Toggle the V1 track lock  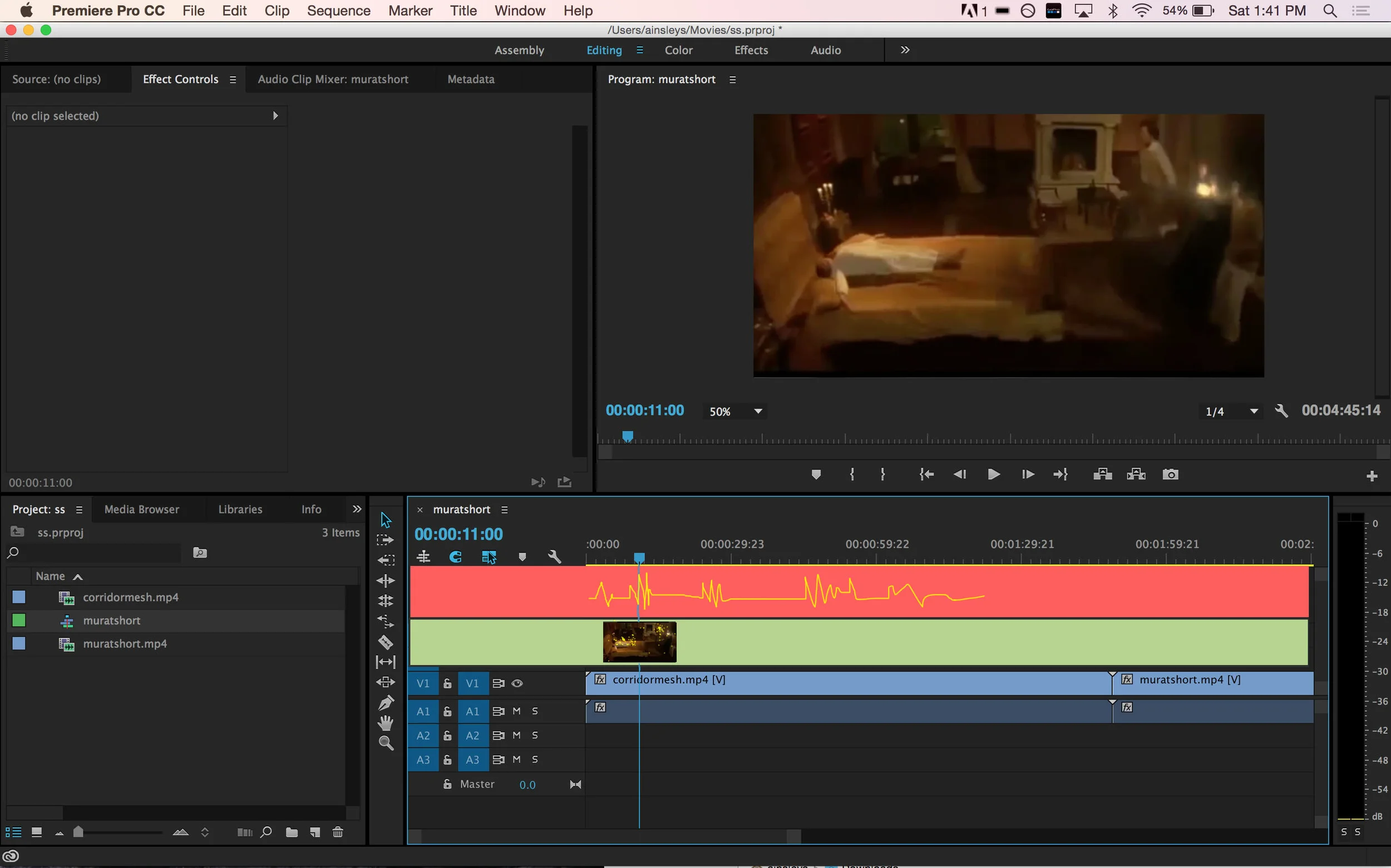(447, 683)
